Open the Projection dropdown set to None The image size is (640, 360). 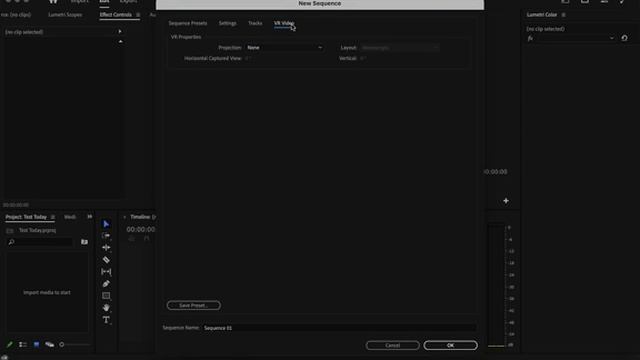[x=284, y=48]
